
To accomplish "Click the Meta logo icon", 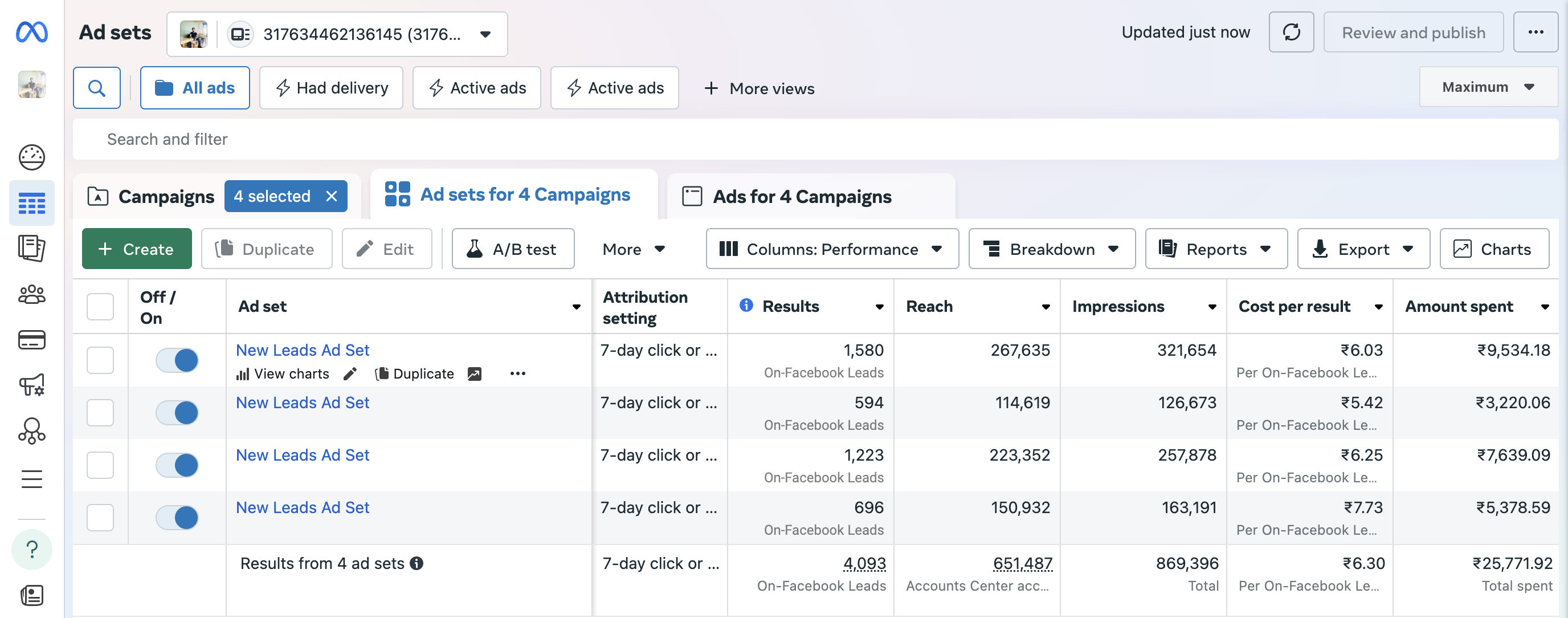I will click(x=32, y=32).
